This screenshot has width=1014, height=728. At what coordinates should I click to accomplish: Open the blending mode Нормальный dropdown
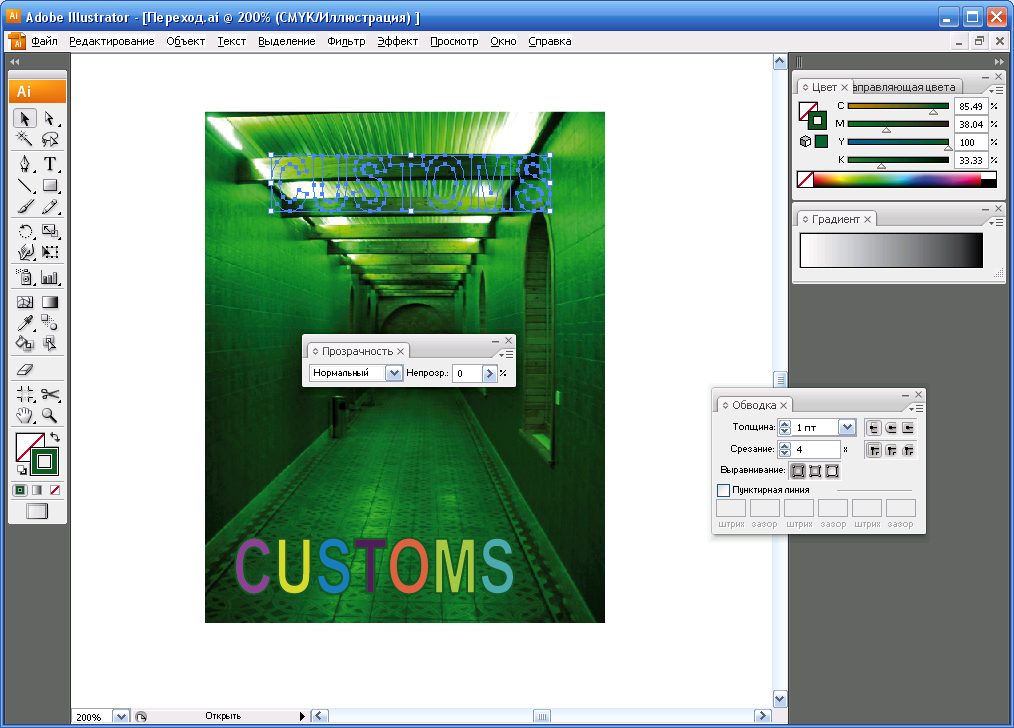pyautogui.click(x=394, y=373)
